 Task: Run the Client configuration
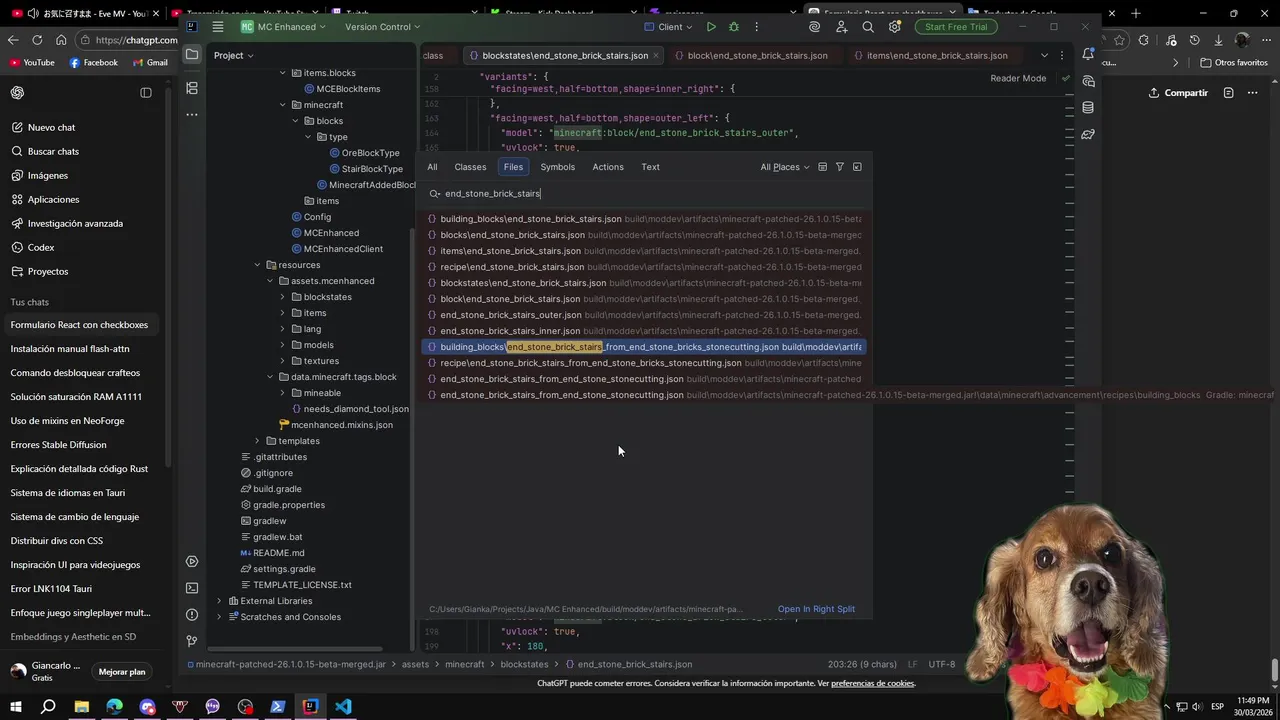[711, 27]
